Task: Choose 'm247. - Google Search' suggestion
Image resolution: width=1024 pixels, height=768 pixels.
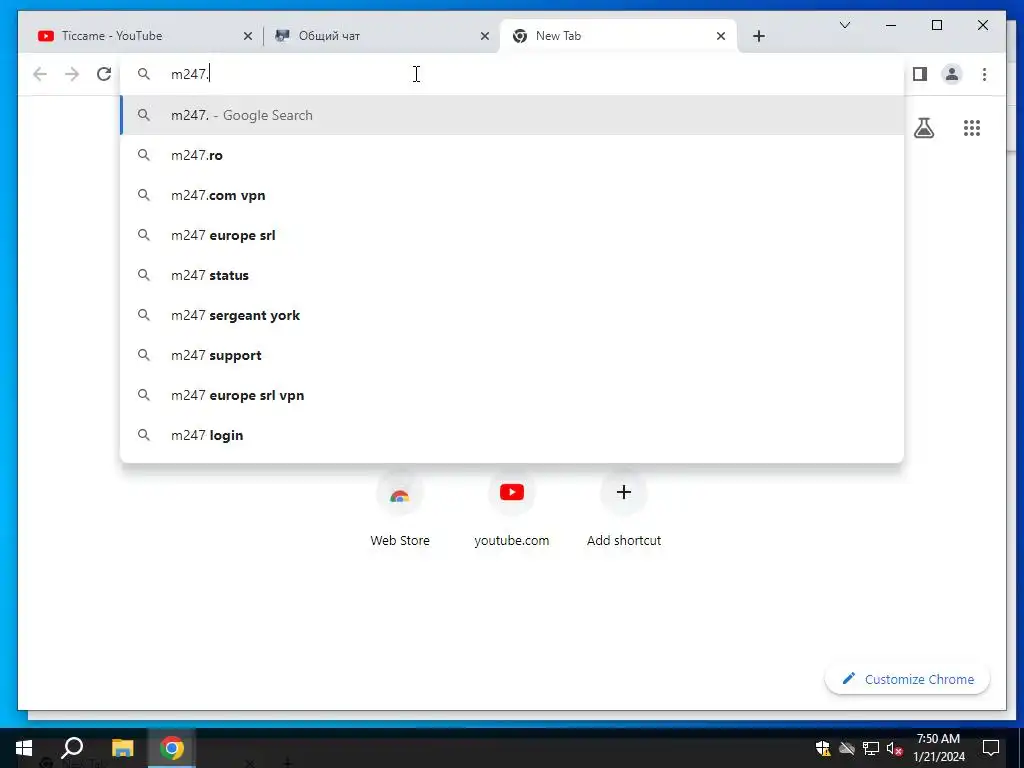Action: [512, 116]
